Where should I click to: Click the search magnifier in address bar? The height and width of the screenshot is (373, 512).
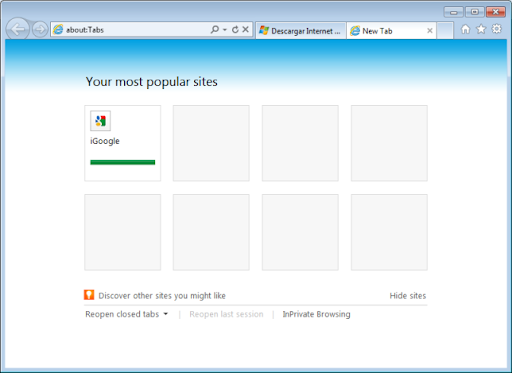[215, 30]
